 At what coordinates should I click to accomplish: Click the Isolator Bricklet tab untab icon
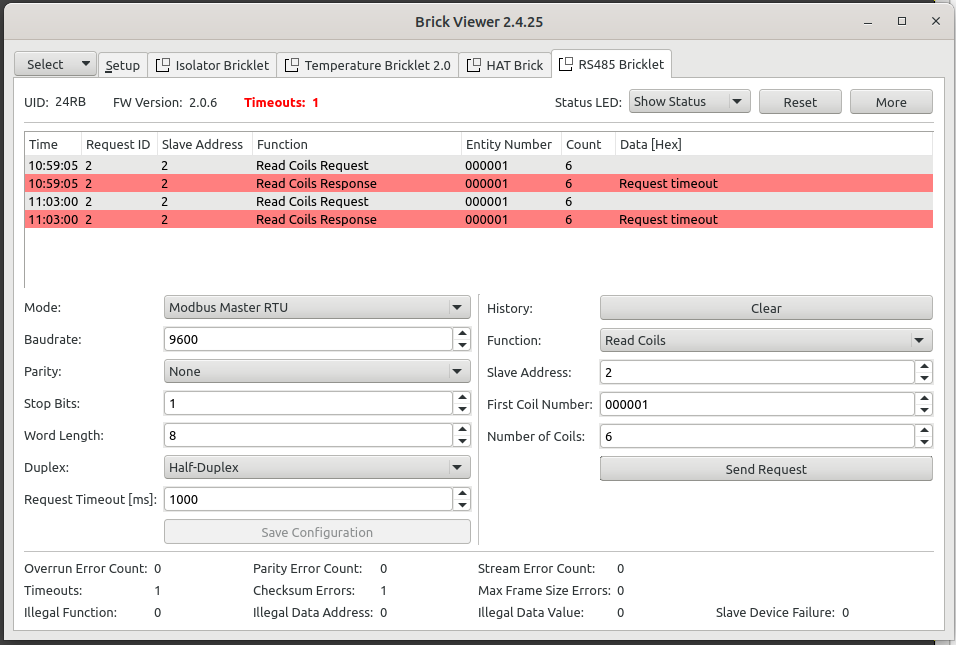pos(163,65)
